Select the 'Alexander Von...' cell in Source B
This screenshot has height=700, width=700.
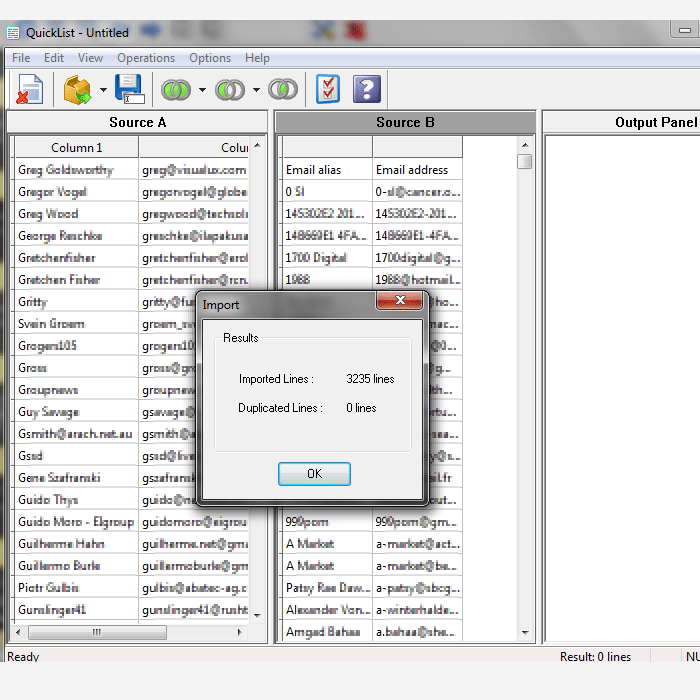327,609
